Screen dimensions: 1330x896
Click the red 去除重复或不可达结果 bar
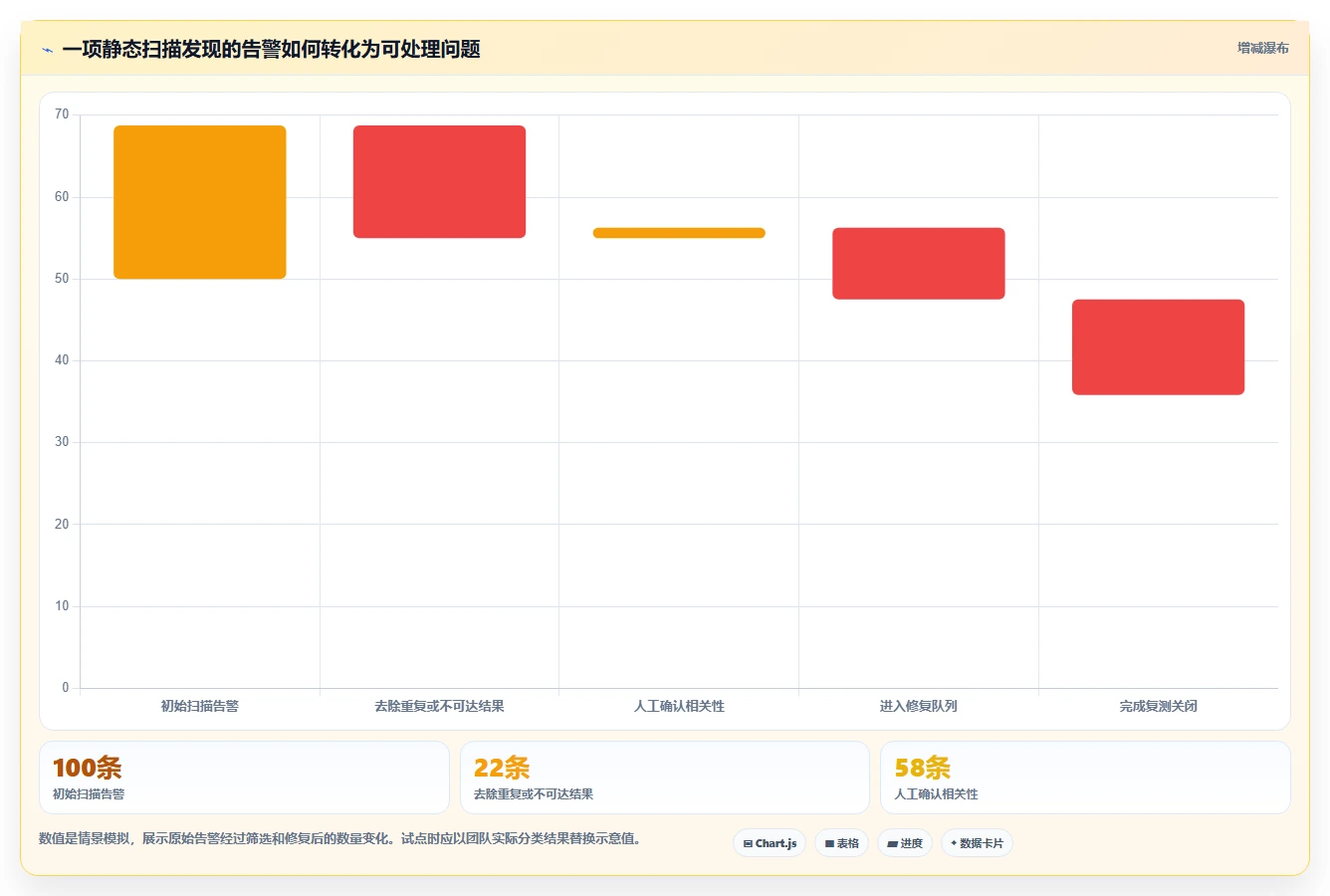[439, 182]
